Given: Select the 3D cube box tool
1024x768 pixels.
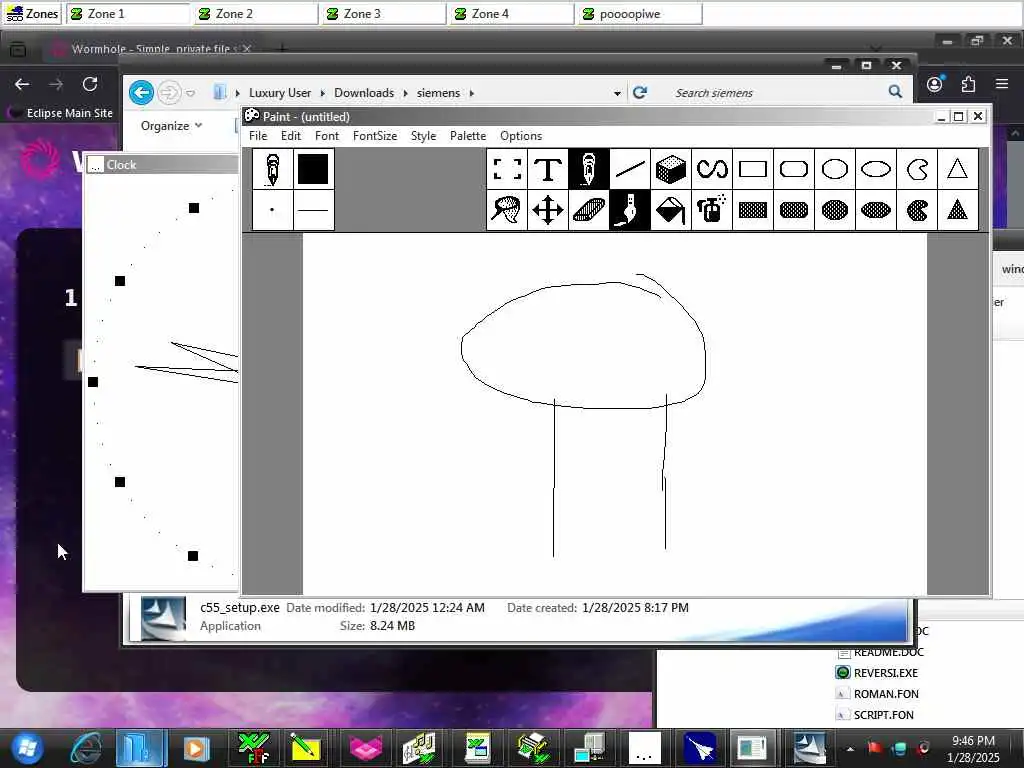Looking at the screenshot, I should pos(671,169).
